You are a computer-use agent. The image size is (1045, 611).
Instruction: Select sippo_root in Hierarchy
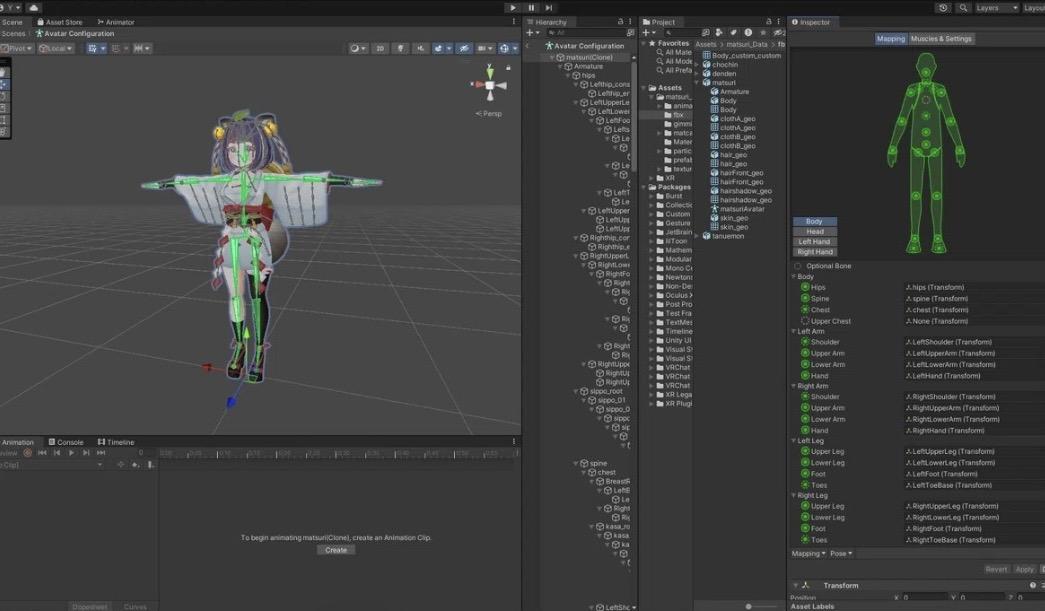coord(601,392)
